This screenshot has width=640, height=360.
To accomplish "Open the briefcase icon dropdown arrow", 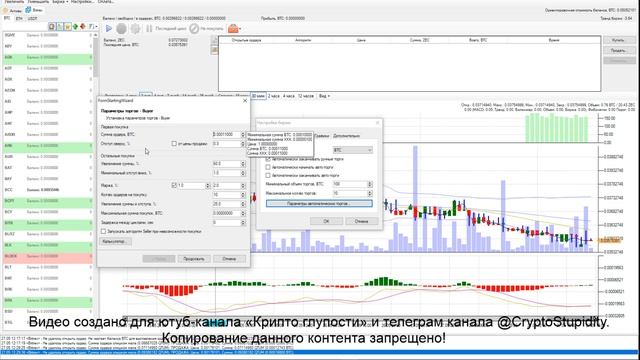I will [x=240, y=29].
